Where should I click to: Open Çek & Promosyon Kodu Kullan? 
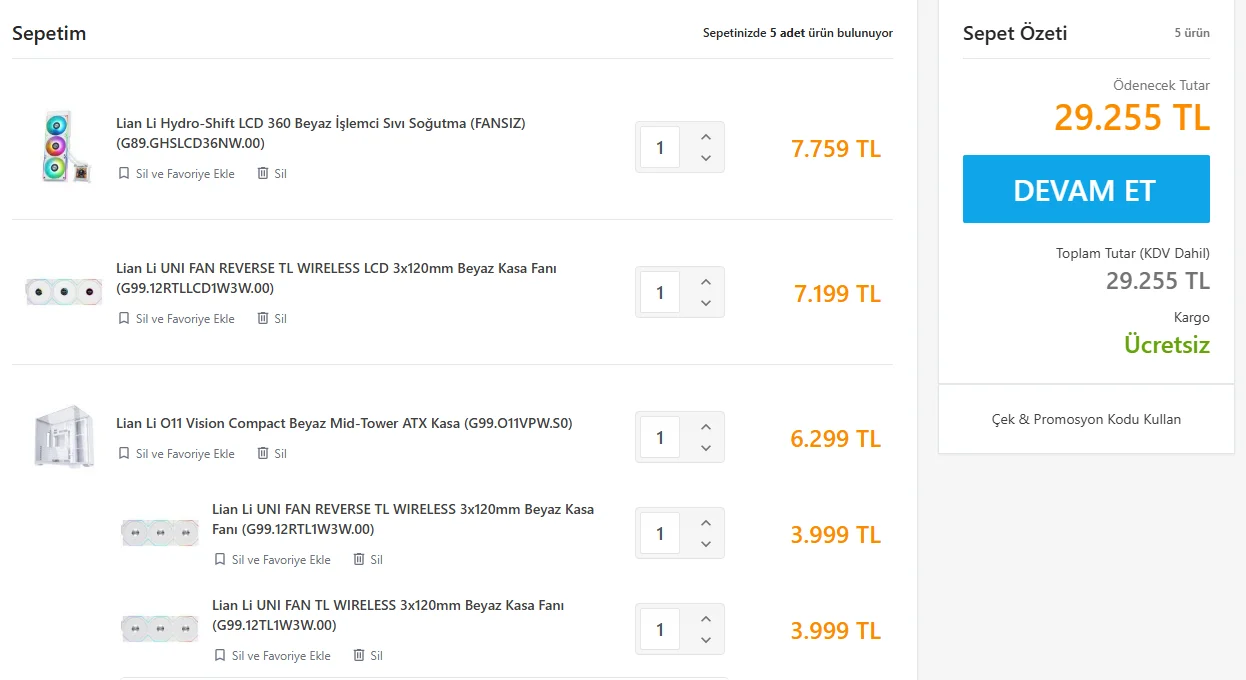(1086, 419)
